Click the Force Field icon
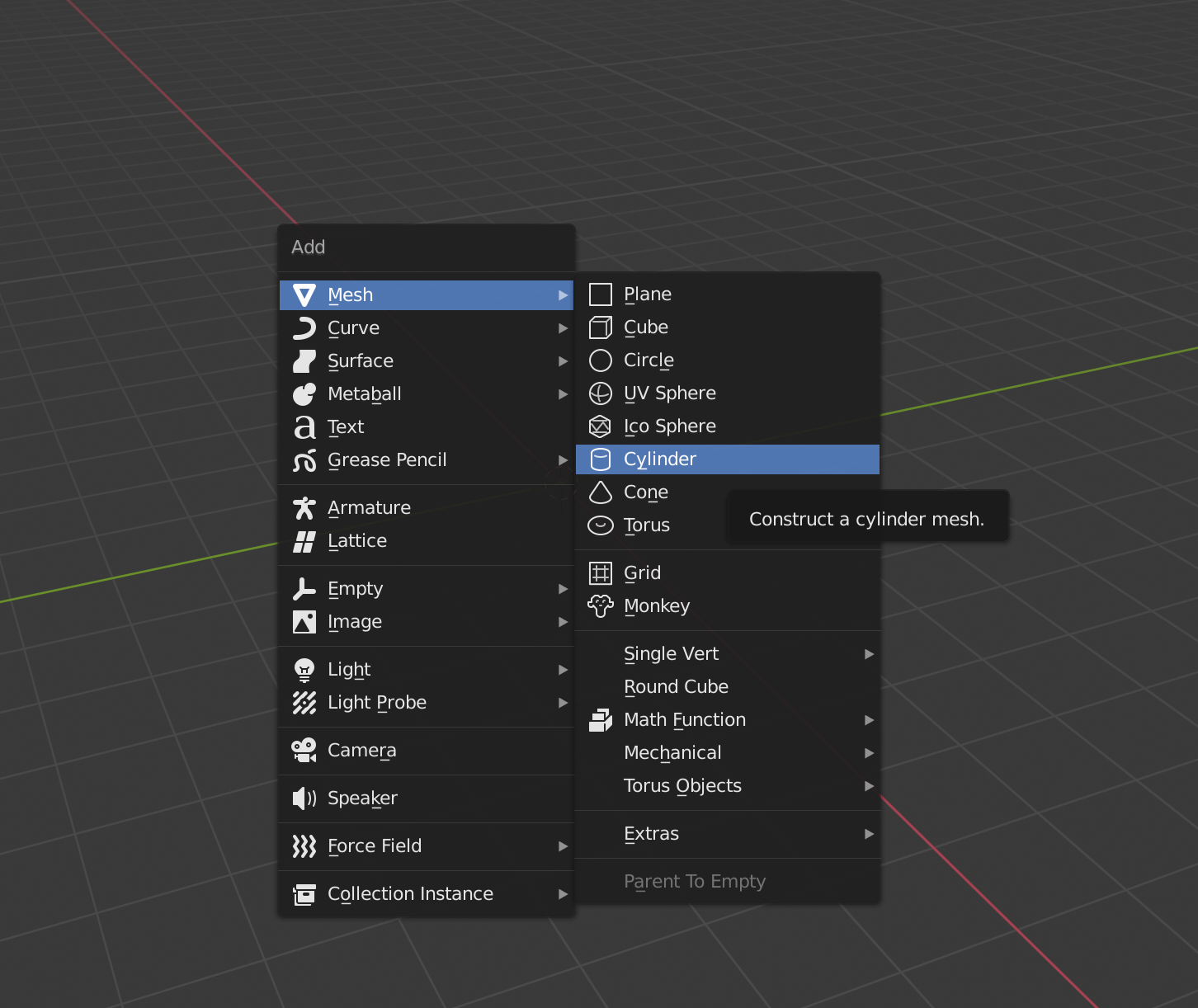This screenshot has width=1198, height=1008. pyautogui.click(x=304, y=846)
